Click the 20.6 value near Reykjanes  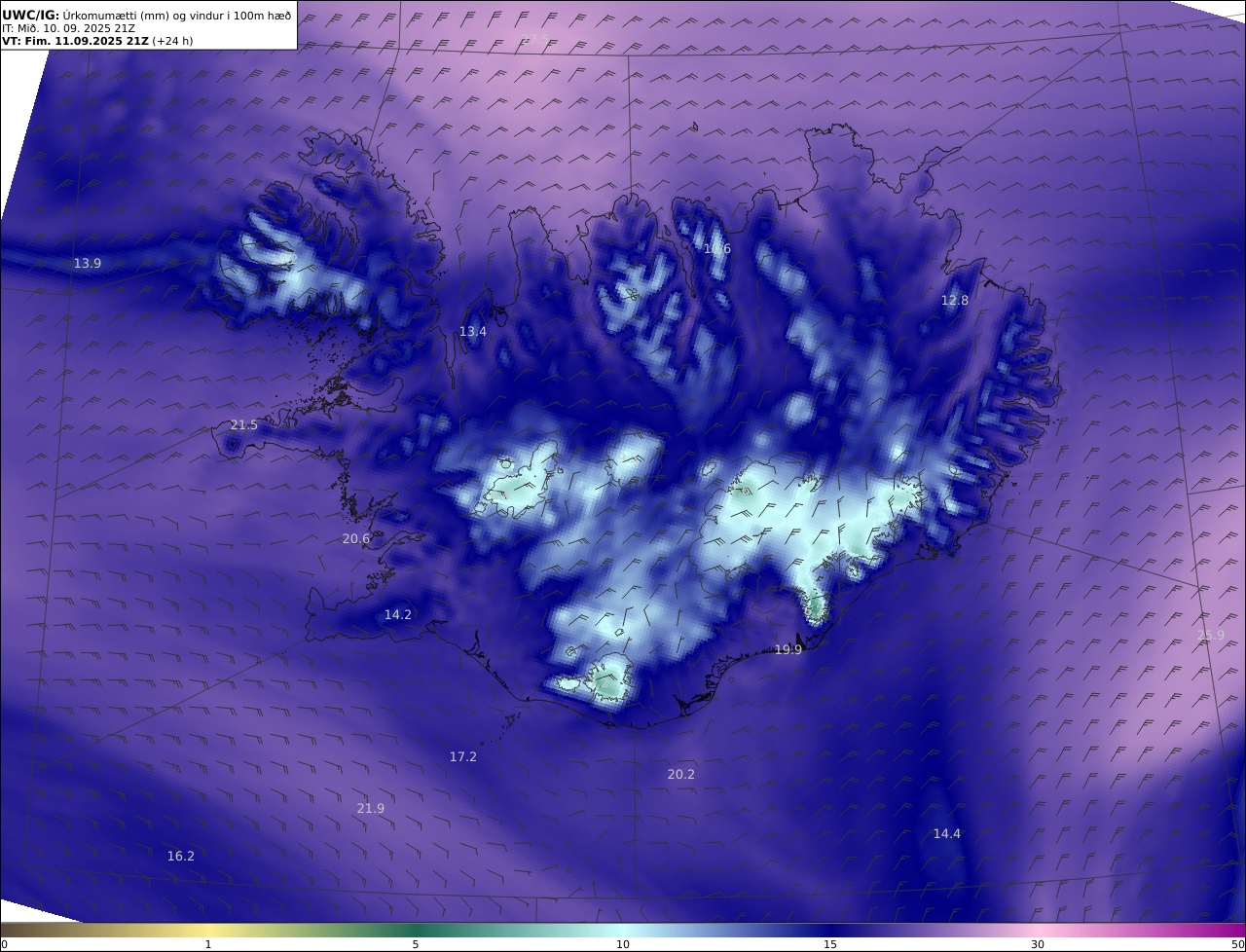pyautogui.click(x=356, y=539)
